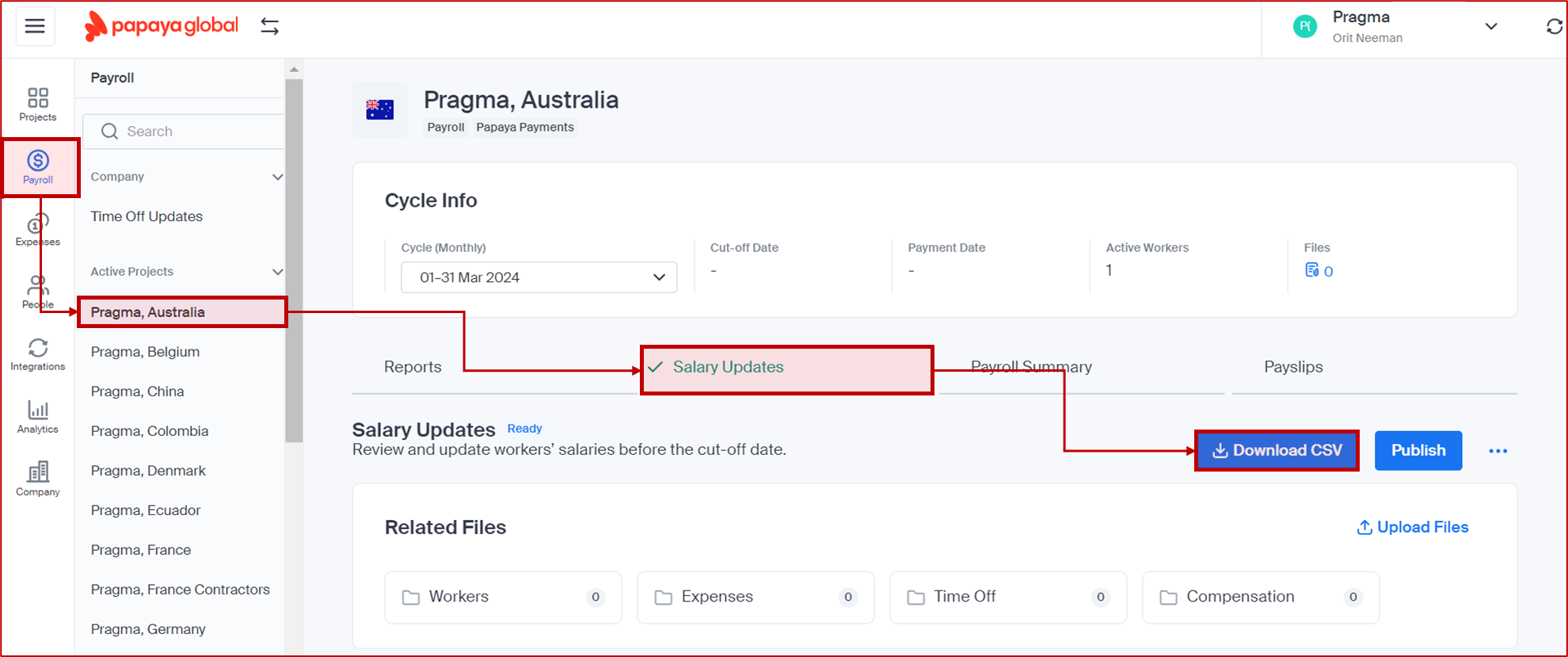The height and width of the screenshot is (657, 1568).
Task: Open the Workers folder
Action: [x=503, y=597]
